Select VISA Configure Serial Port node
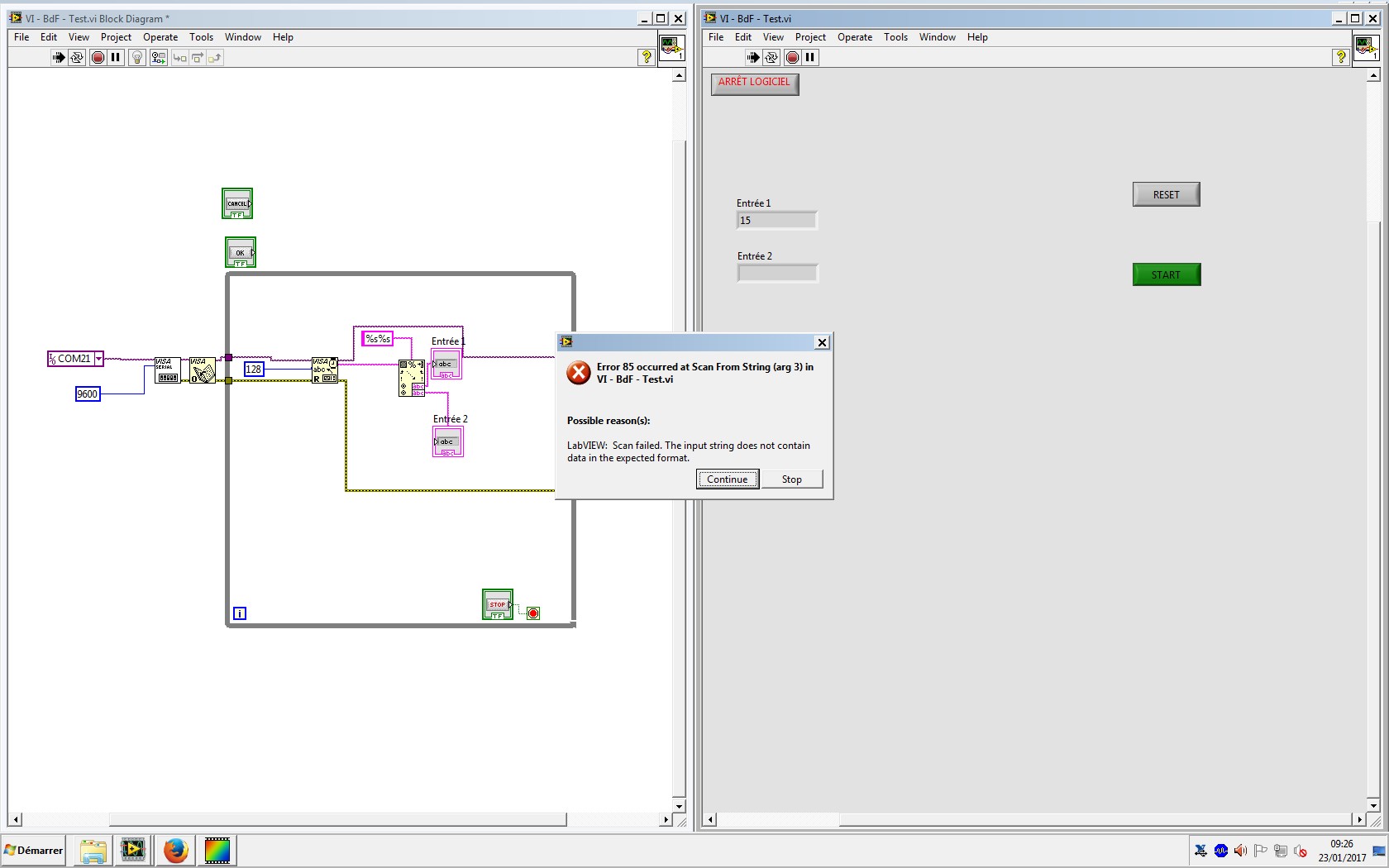The height and width of the screenshot is (868, 1389). pyautogui.click(x=168, y=370)
